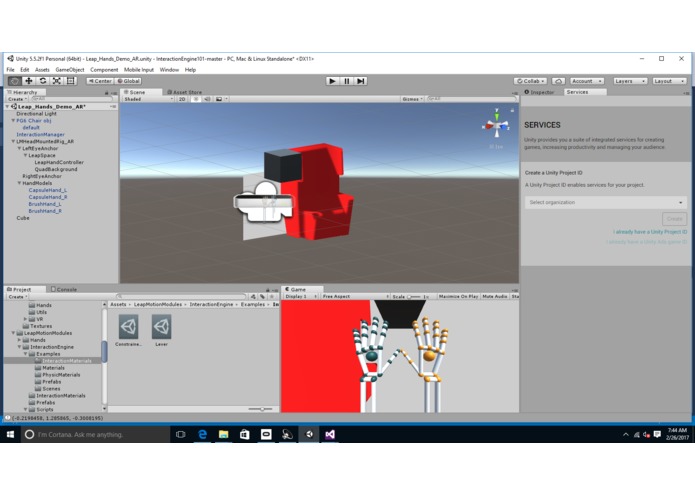The image size is (695, 494).
Task: Toggle Mute Audio in Game view
Action: tap(495, 296)
